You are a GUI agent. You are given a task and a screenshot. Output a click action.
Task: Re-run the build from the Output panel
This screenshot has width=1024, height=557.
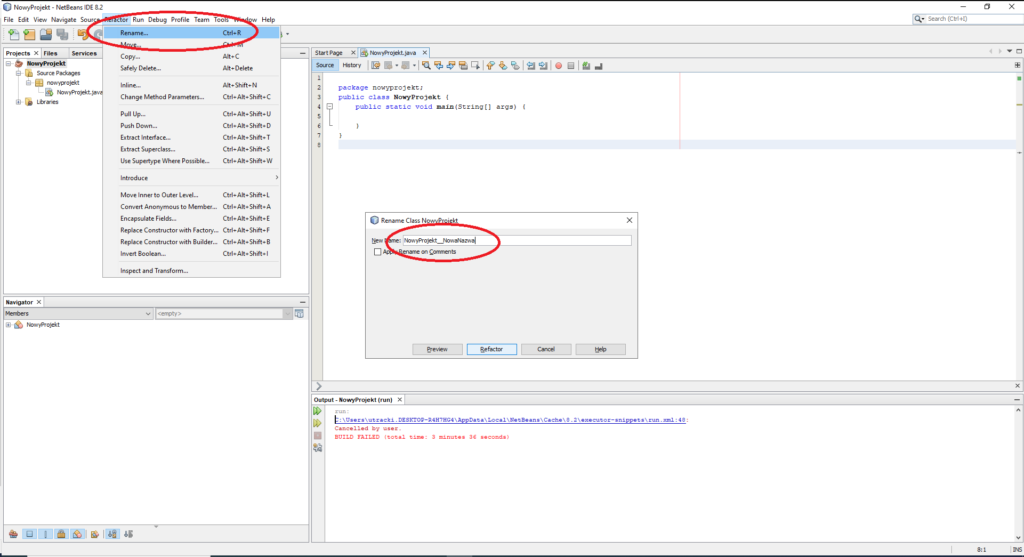pyautogui.click(x=318, y=411)
